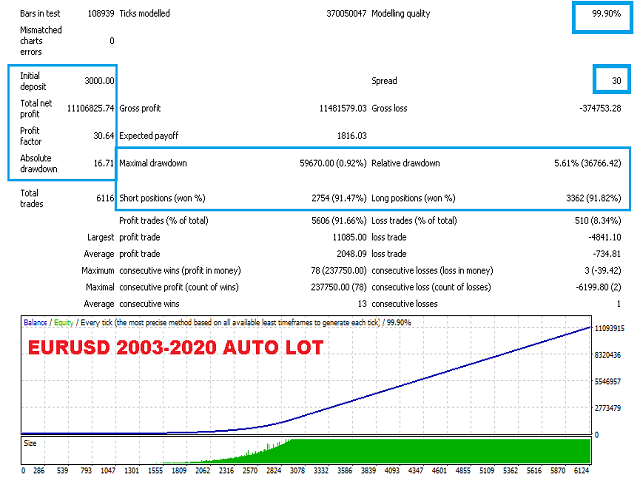
Task: Click Expected payoff value 1816.03
Action: pyautogui.click(x=351, y=136)
